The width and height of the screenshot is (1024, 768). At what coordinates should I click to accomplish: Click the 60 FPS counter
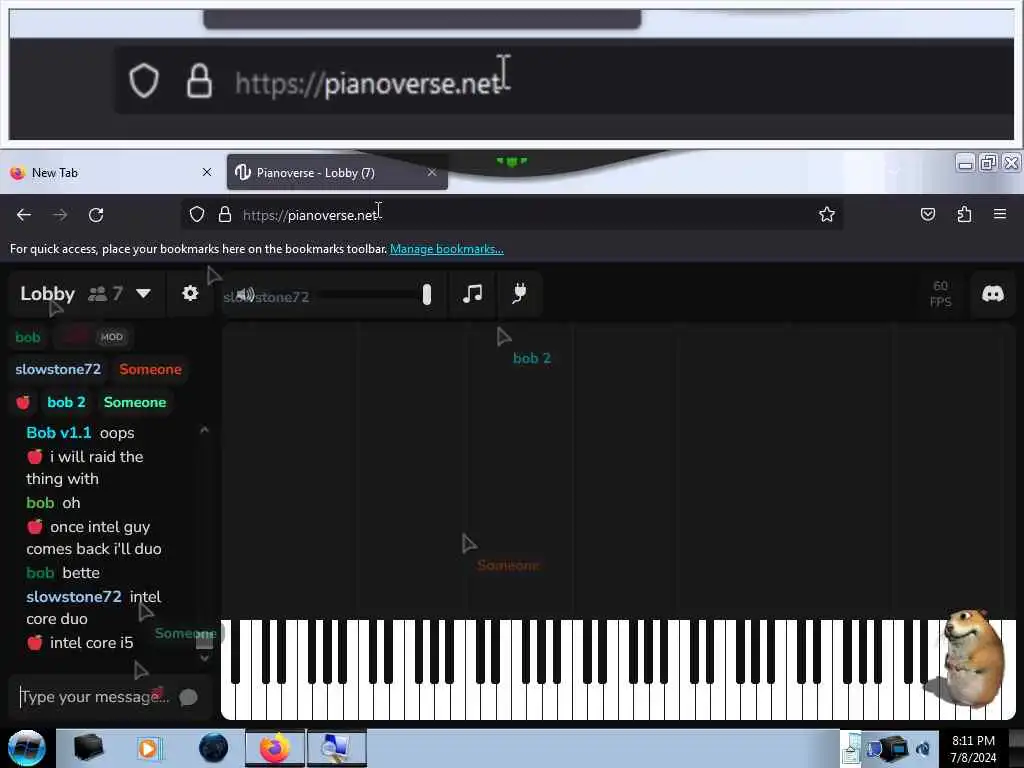pyautogui.click(x=940, y=294)
